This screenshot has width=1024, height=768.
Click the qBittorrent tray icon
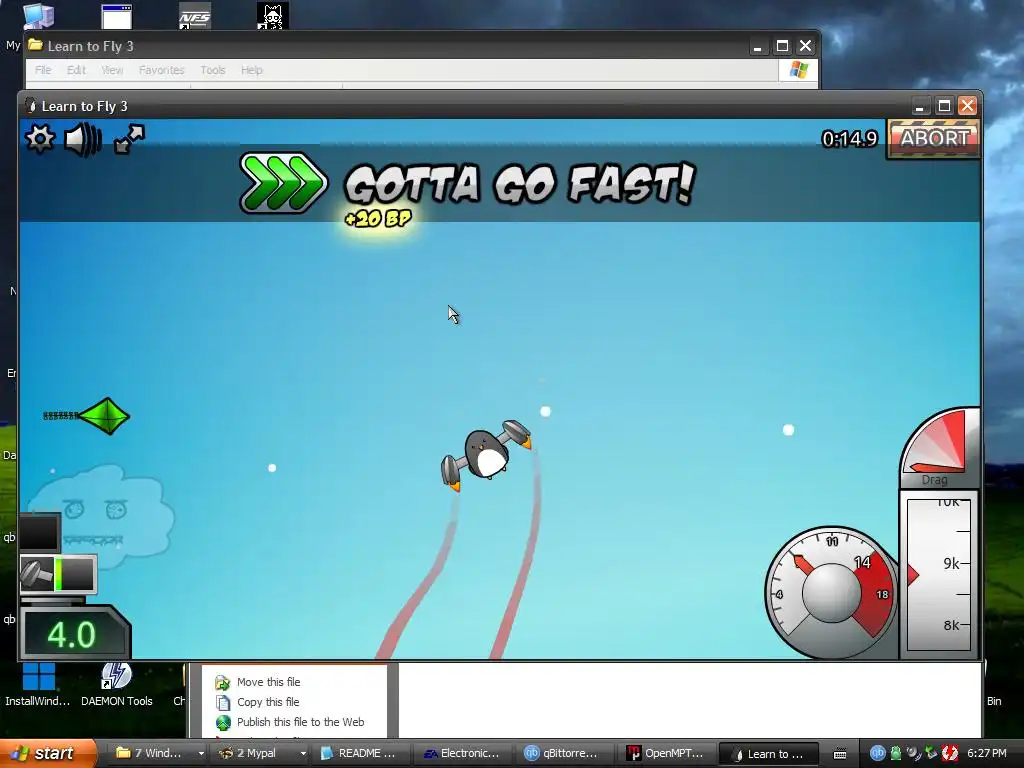coord(877,753)
